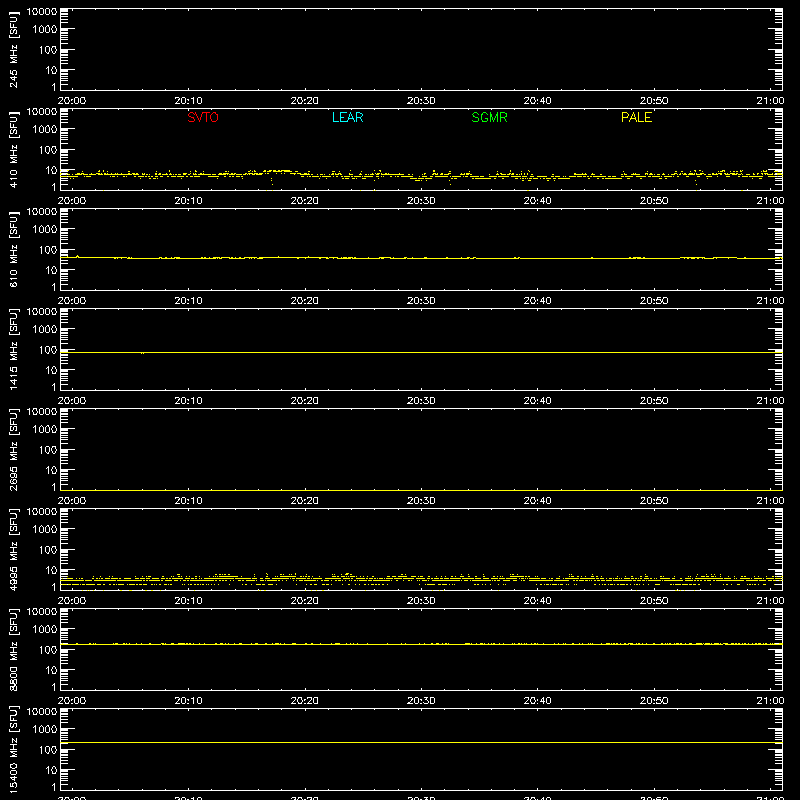Select the 410 MHz [SFU] axis title
The height and width of the screenshot is (800, 800).
[x=13, y=149]
